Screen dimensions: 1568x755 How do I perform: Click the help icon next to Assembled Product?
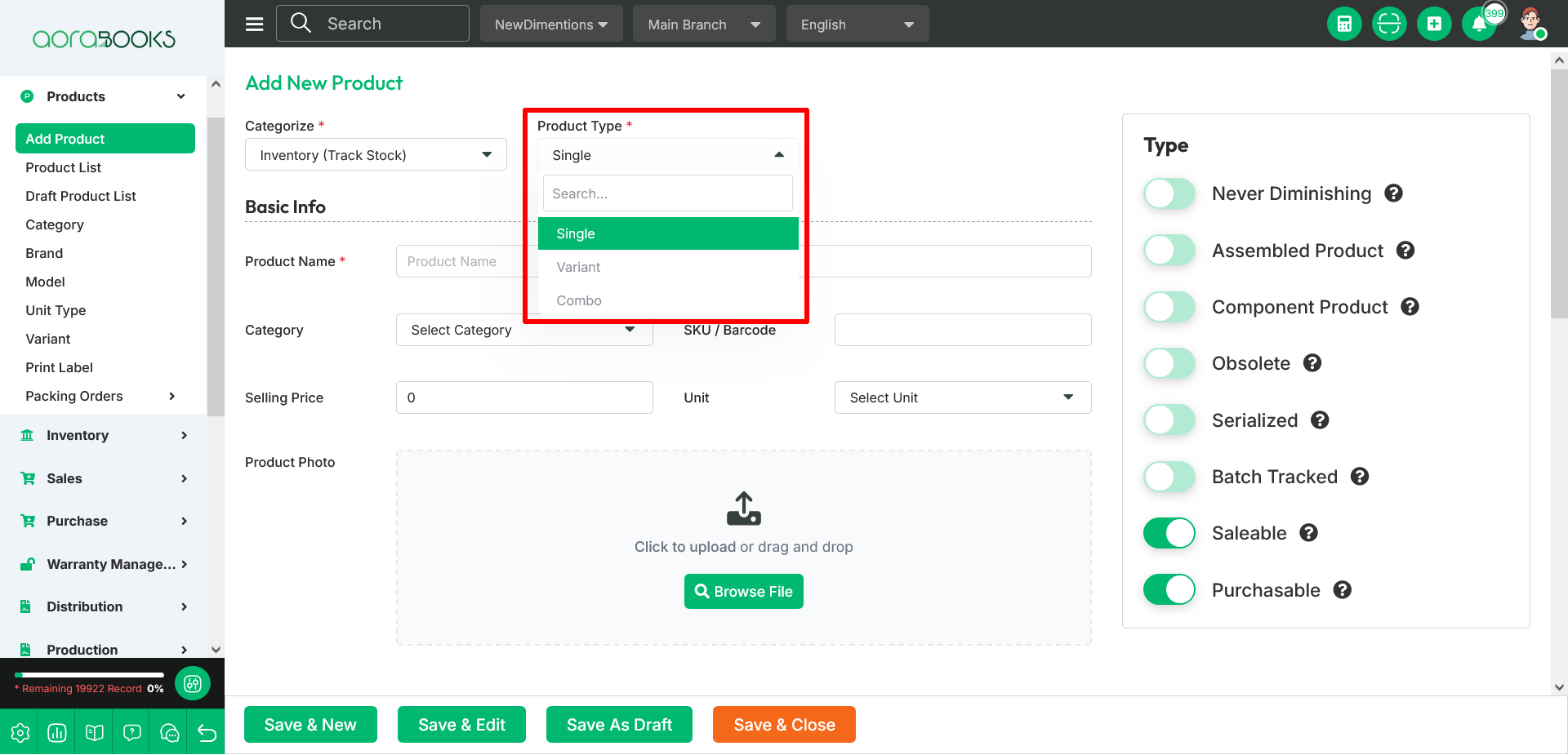point(1405,251)
